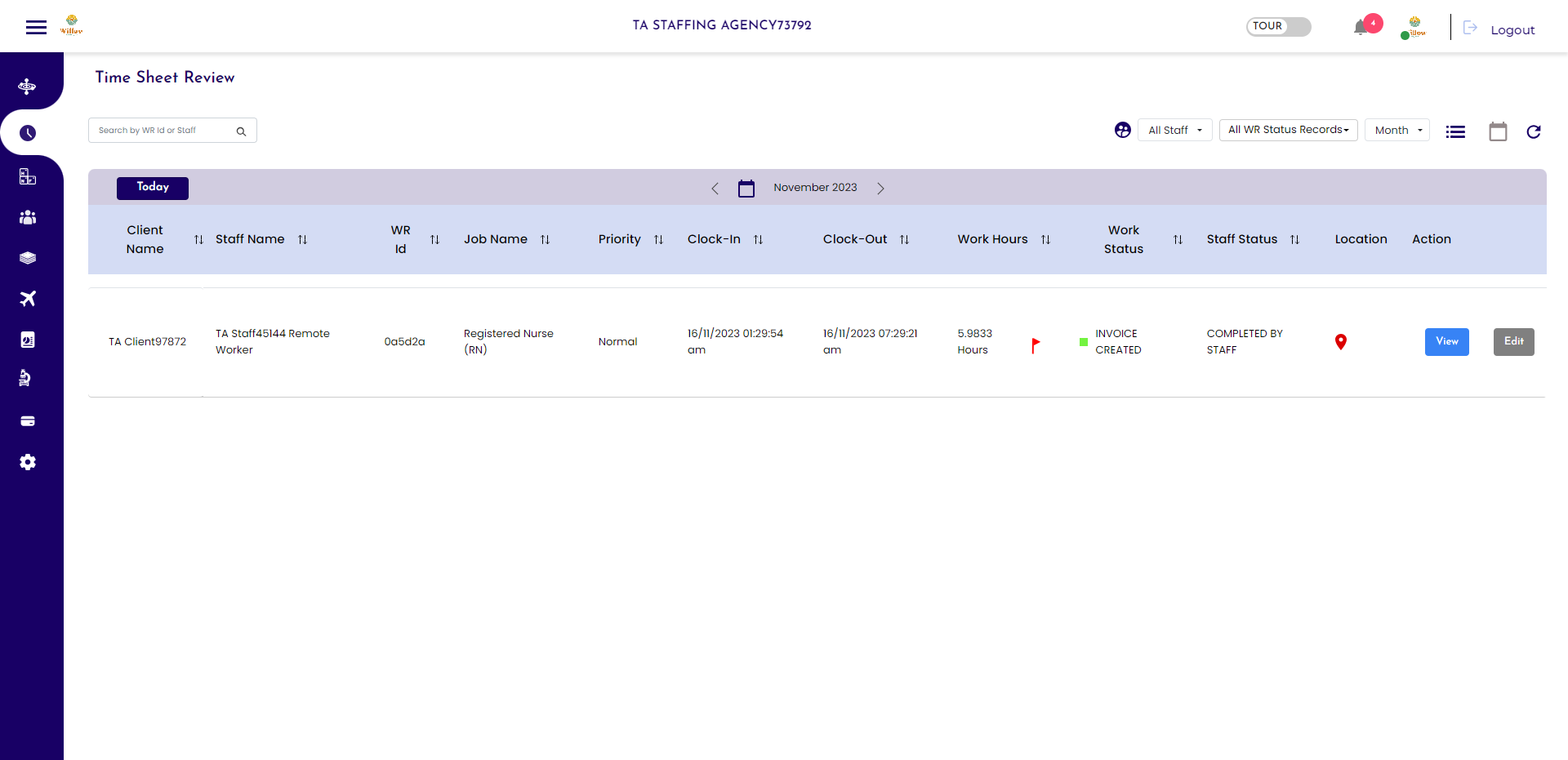Open the Month filter dropdown
Image resolution: width=1568 pixels, height=760 pixels.
point(1396,130)
